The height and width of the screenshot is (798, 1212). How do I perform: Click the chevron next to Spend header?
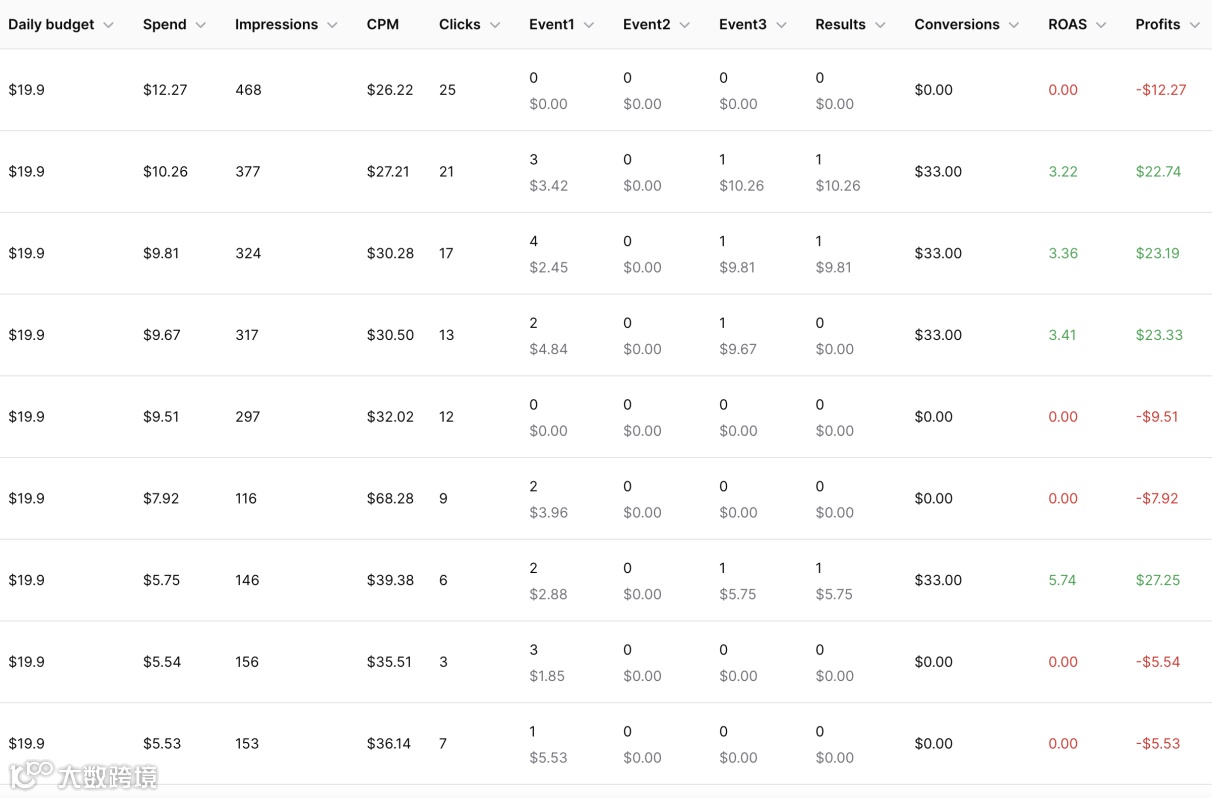[x=201, y=25]
